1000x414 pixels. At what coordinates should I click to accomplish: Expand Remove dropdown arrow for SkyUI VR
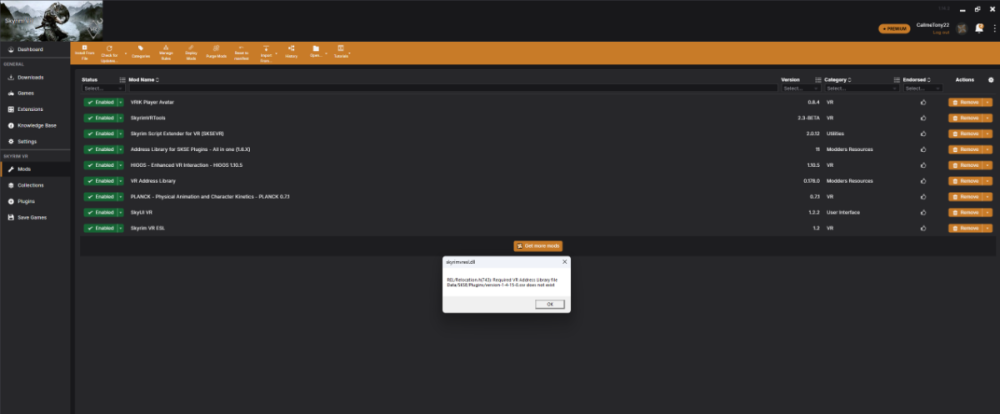989,212
